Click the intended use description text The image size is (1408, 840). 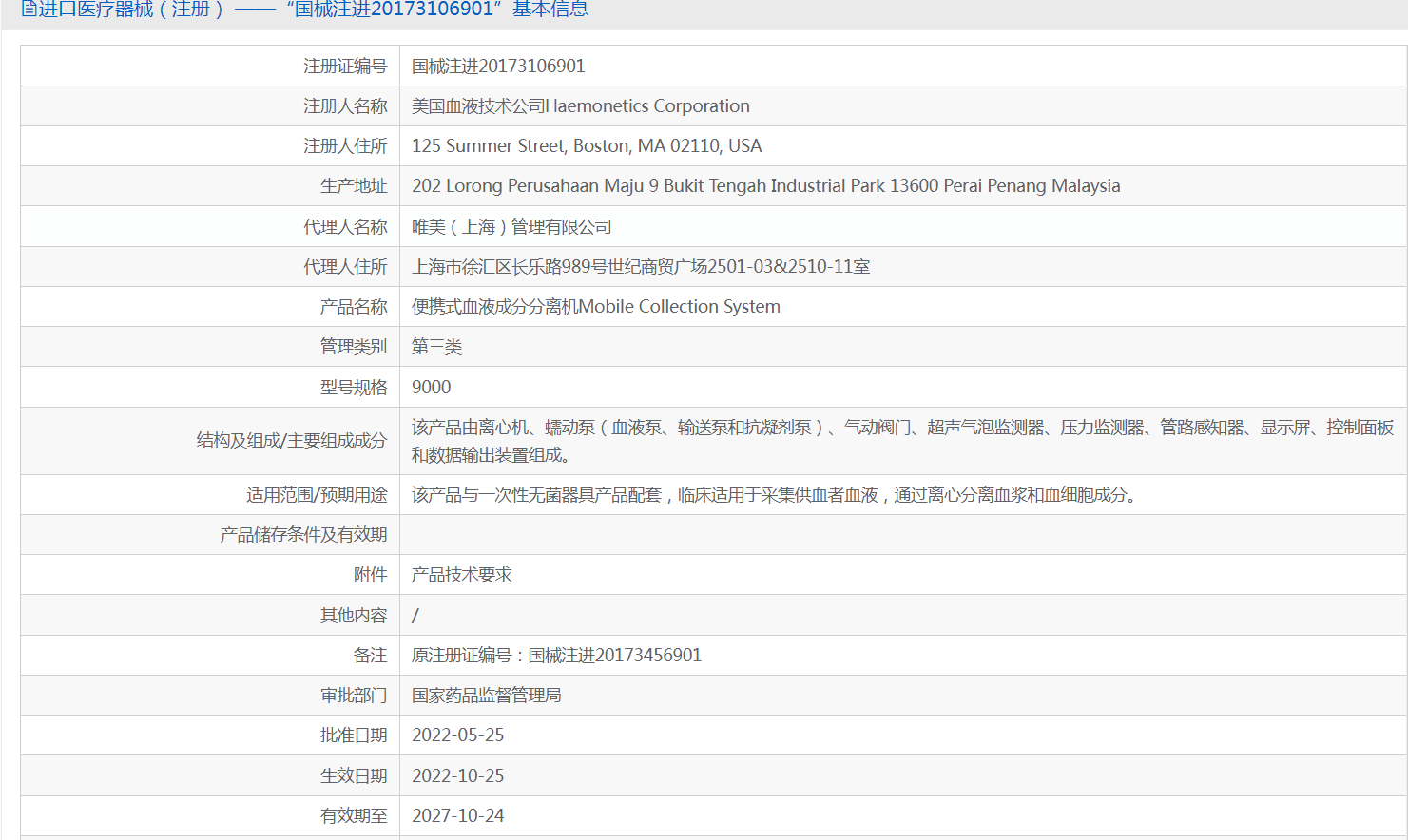click(776, 494)
